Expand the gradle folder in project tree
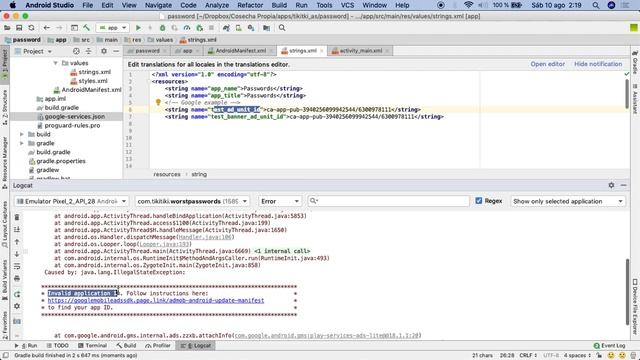This screenshot has height=360, width=640. (x=22, y=143)
